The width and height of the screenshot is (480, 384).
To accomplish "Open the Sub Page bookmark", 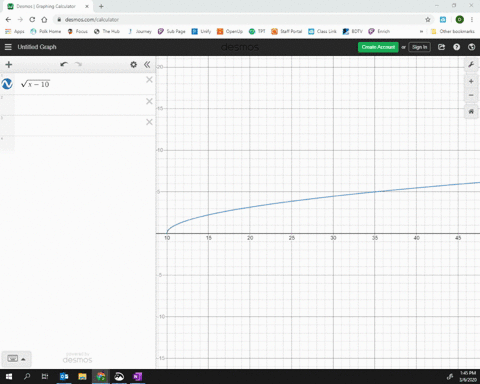I will [x=172, y=31].
